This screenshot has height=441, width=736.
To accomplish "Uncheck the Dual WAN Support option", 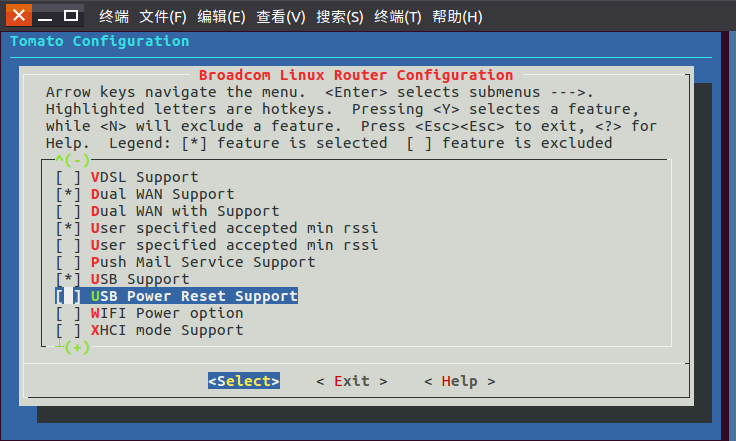I will pyautogui.click(x=68, y=194).
